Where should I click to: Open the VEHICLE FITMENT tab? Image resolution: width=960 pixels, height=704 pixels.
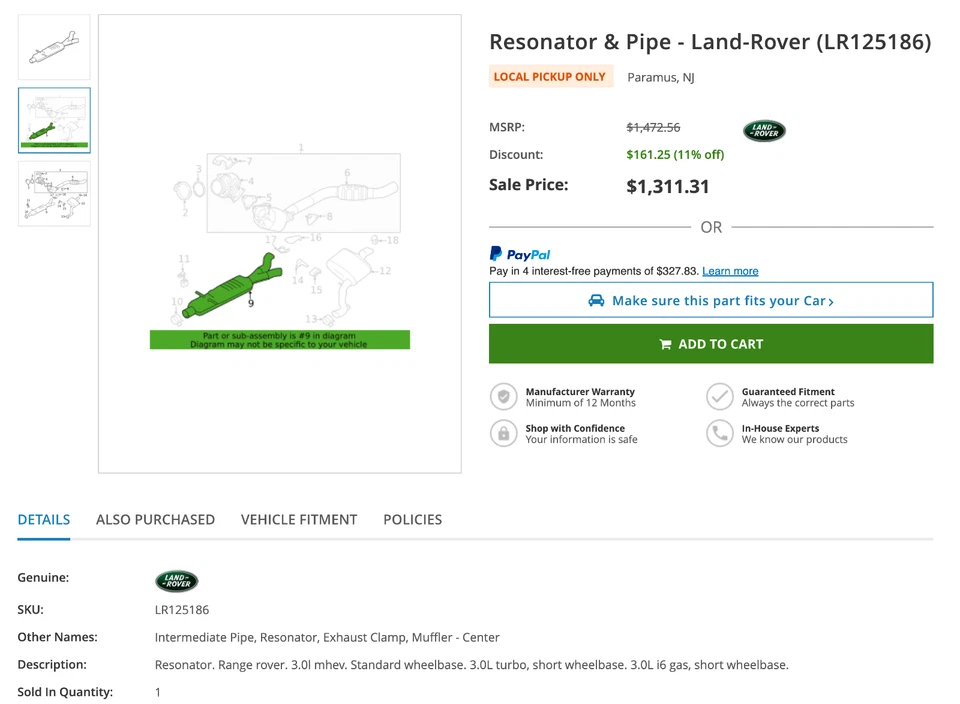[x=299, y=519]
